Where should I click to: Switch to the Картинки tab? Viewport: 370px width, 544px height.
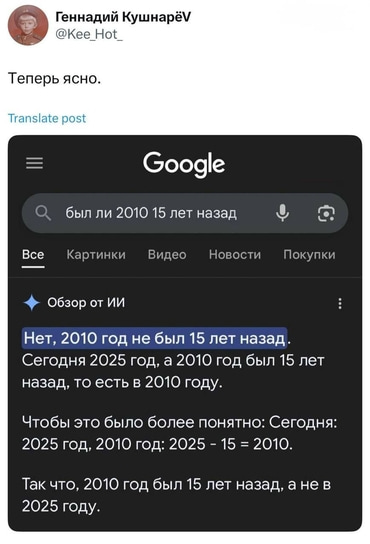pos(96,255)
